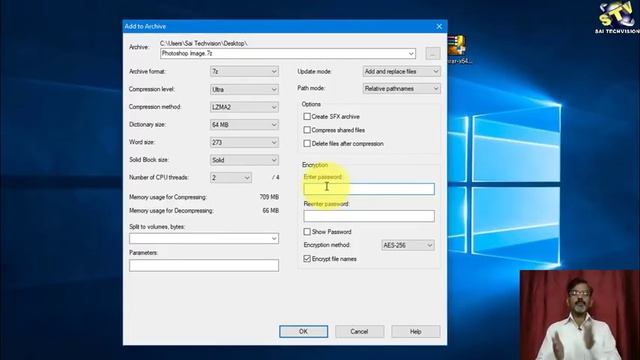The image size is (640, 360).
Task: Expand the archive name dropdown arrow
Action: coord(411,53)
